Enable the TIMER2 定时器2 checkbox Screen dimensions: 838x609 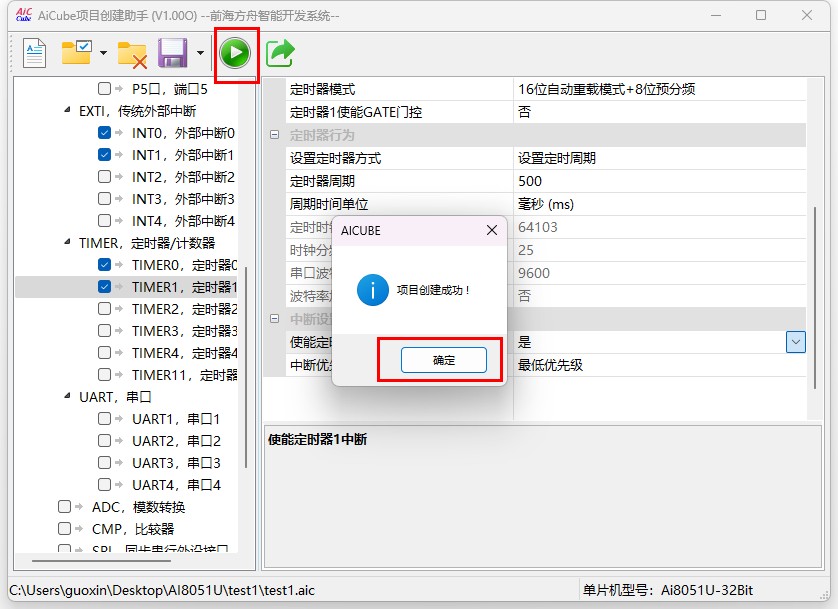pyautogui.click(x=104, y=309)
